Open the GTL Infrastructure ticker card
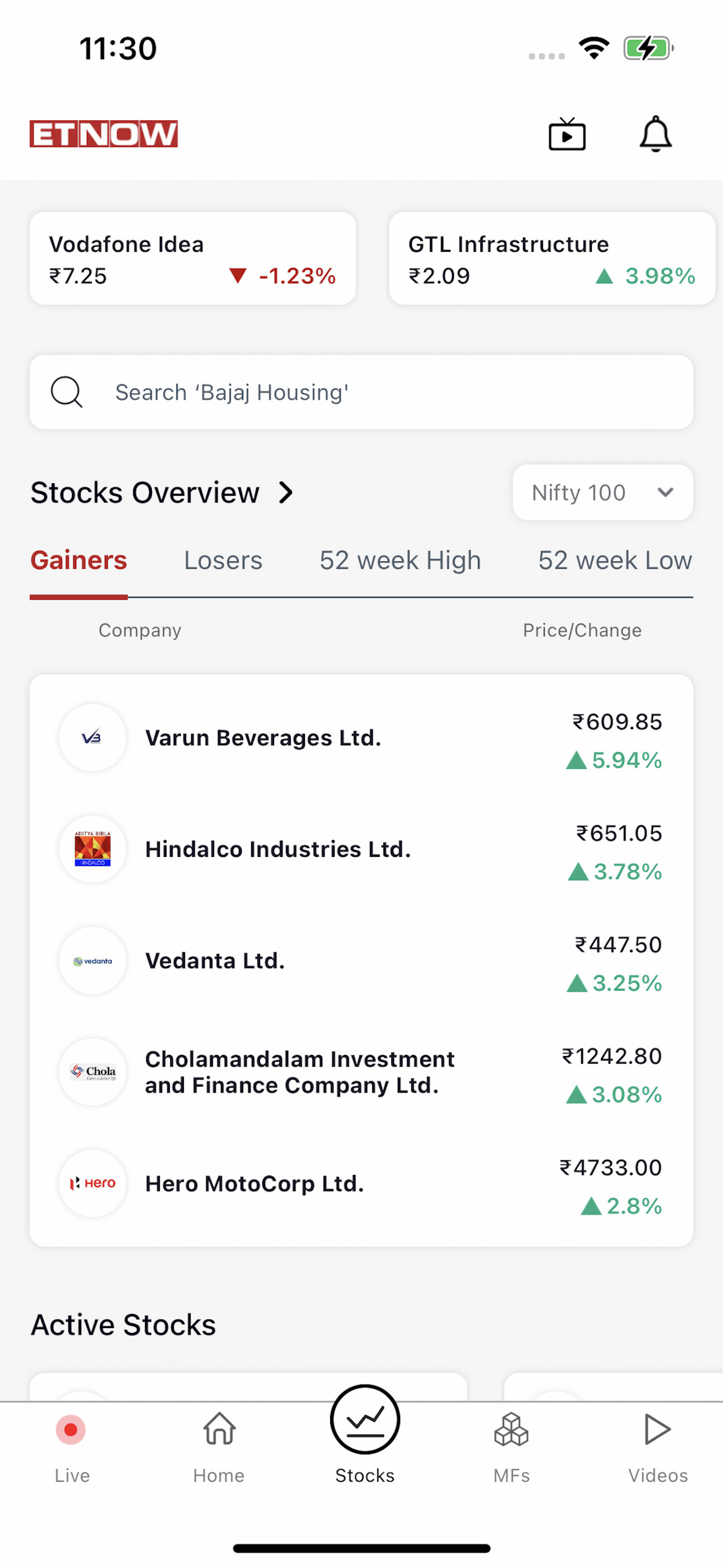 click(x=552, y=259)
